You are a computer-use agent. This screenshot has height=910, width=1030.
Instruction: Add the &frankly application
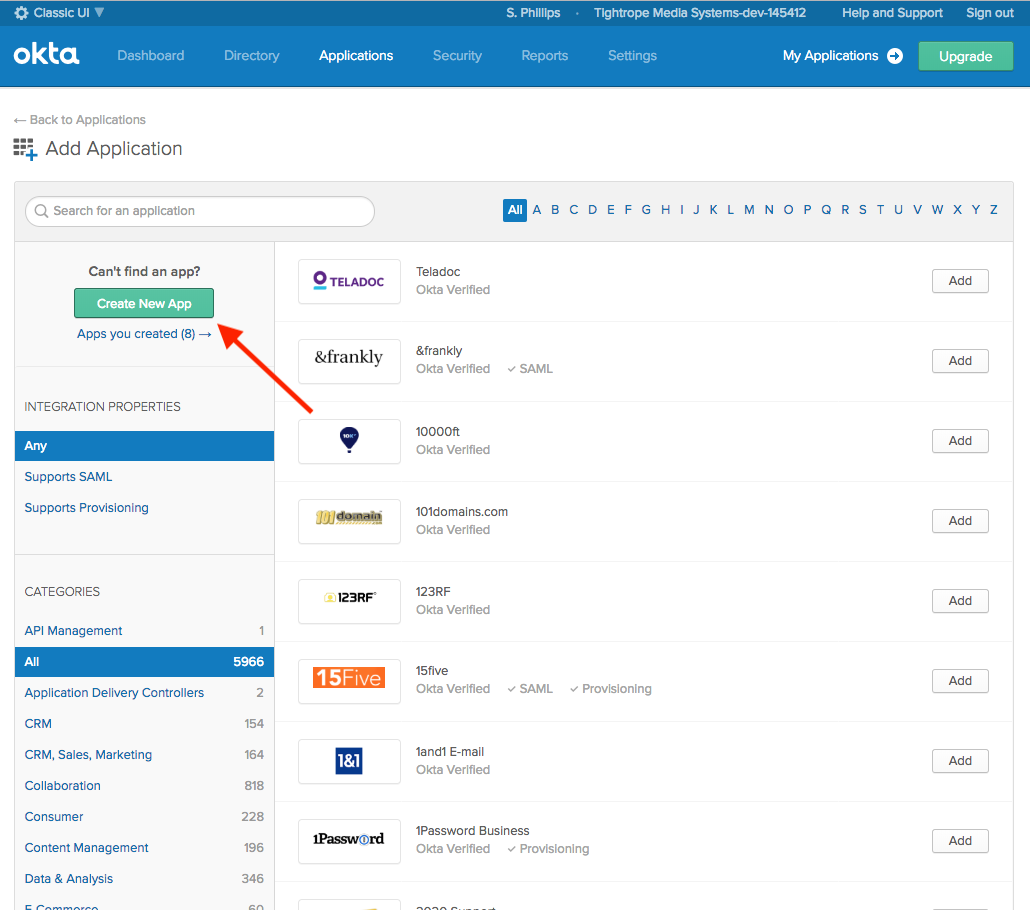[x=960, y=361]
